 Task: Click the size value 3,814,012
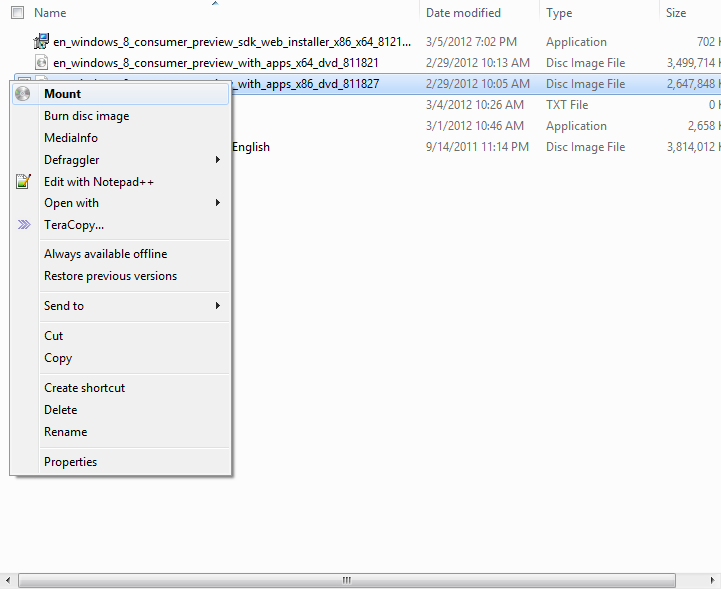pyautogui.click(x=691, y=147)
